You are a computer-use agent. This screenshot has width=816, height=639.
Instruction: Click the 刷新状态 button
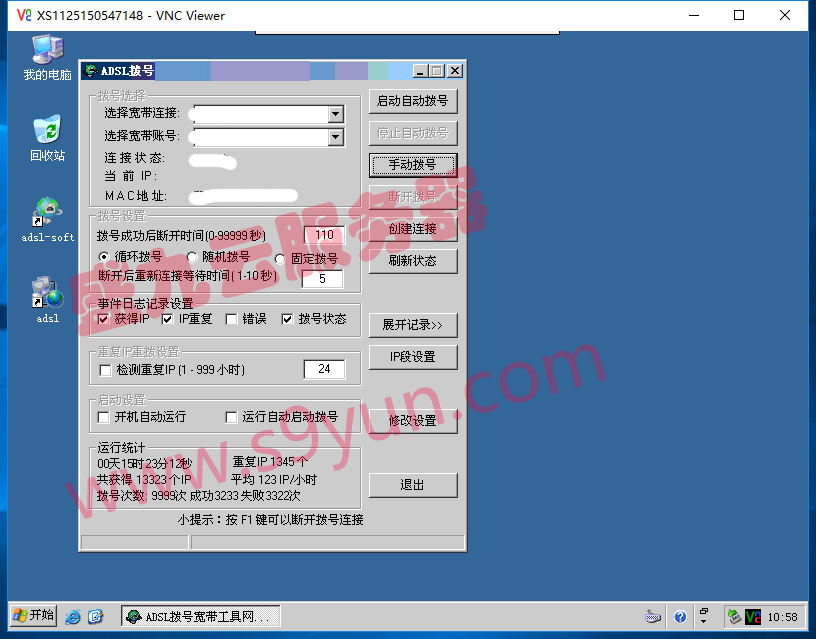(x=413, y=261)
